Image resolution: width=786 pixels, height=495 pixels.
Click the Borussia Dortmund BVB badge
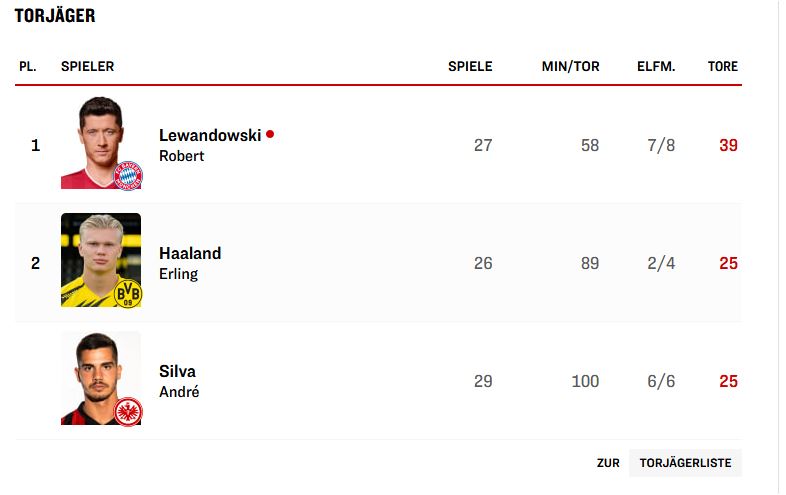[129, 293]
